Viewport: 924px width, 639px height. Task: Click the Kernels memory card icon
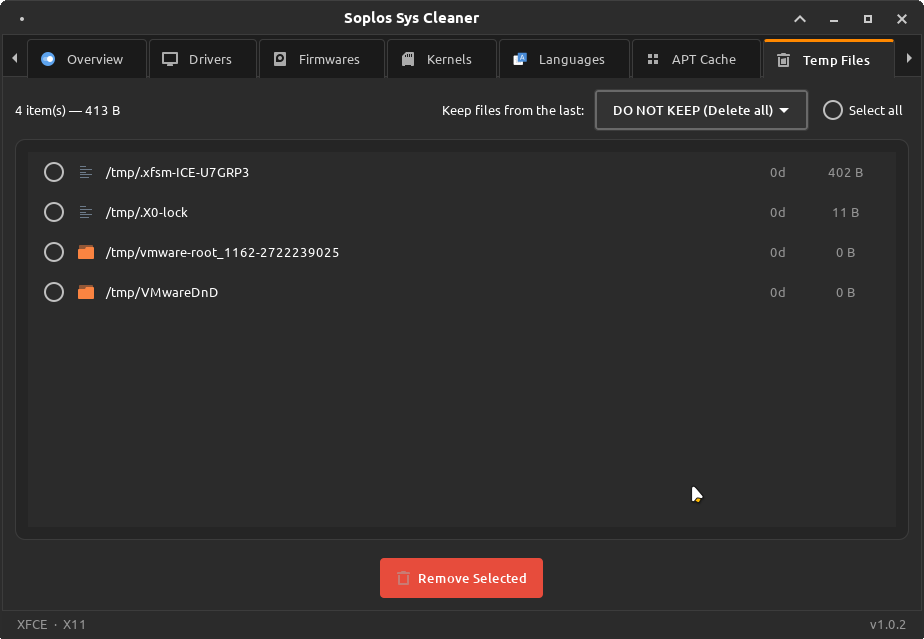coord(408,59)
